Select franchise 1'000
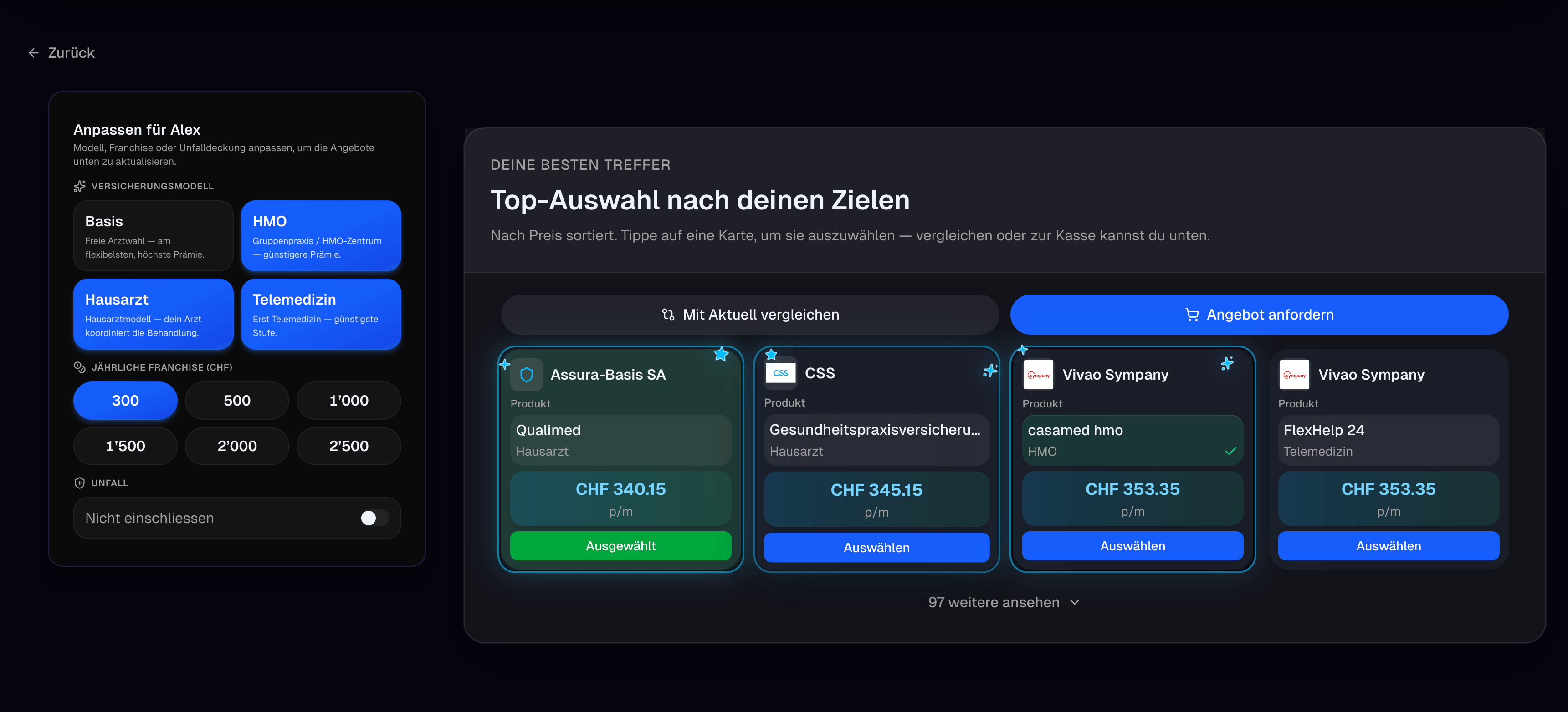Viewport: 1568px width, 712px height. 349,401
